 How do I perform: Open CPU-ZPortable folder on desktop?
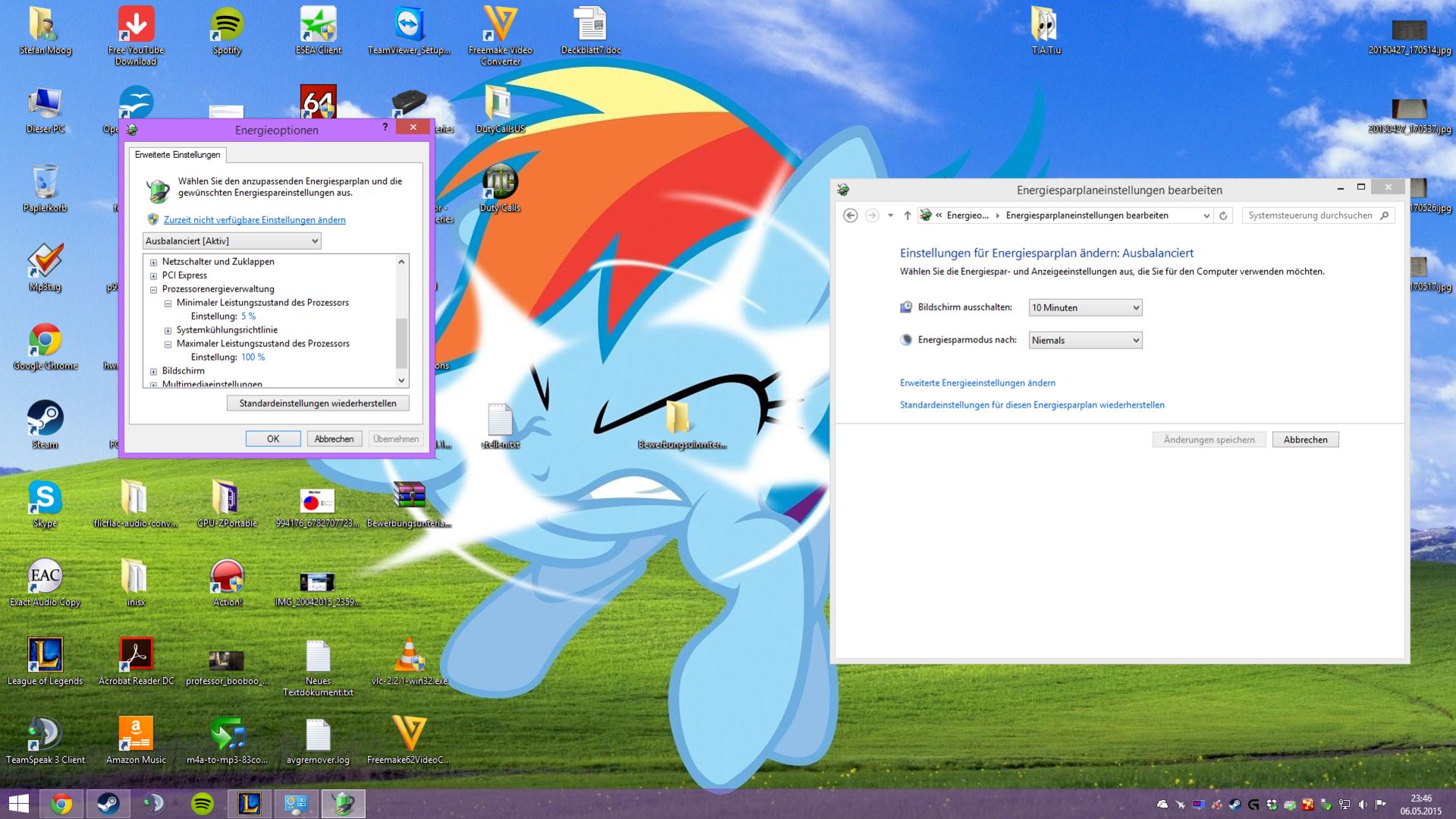tap(227, 505)
